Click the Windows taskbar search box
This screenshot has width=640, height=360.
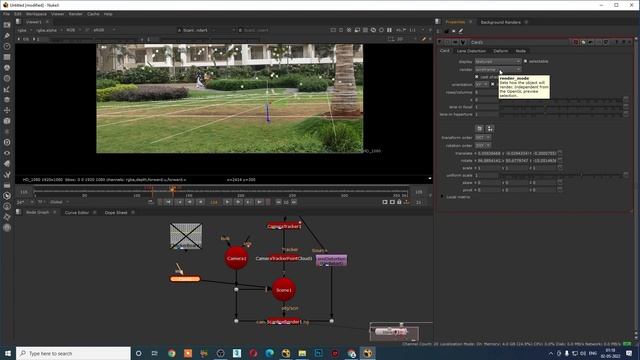[x=73, y=353]
